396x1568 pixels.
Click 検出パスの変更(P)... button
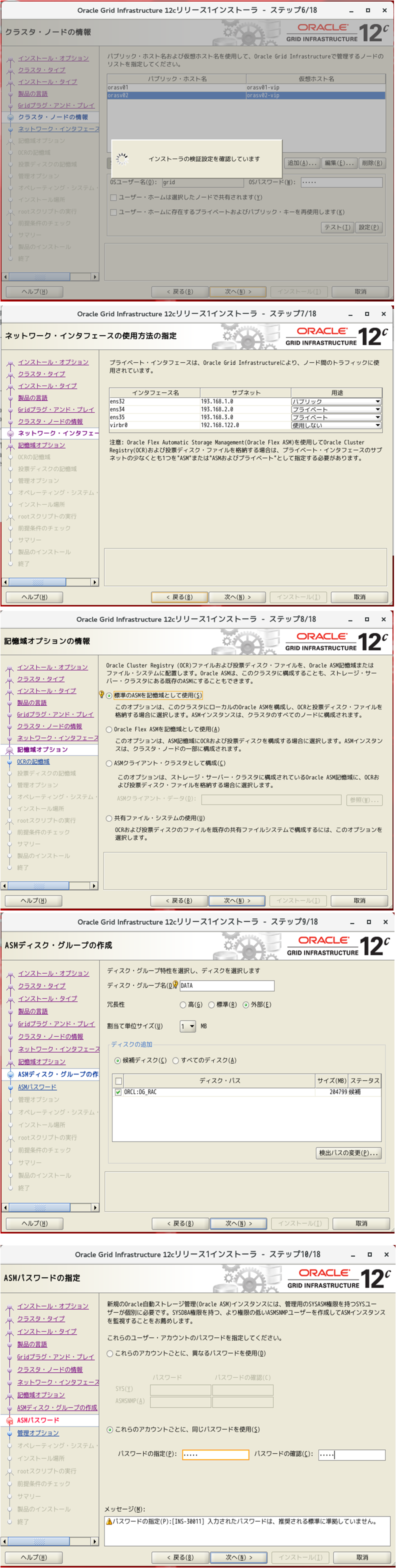[x=348, y=1153]
